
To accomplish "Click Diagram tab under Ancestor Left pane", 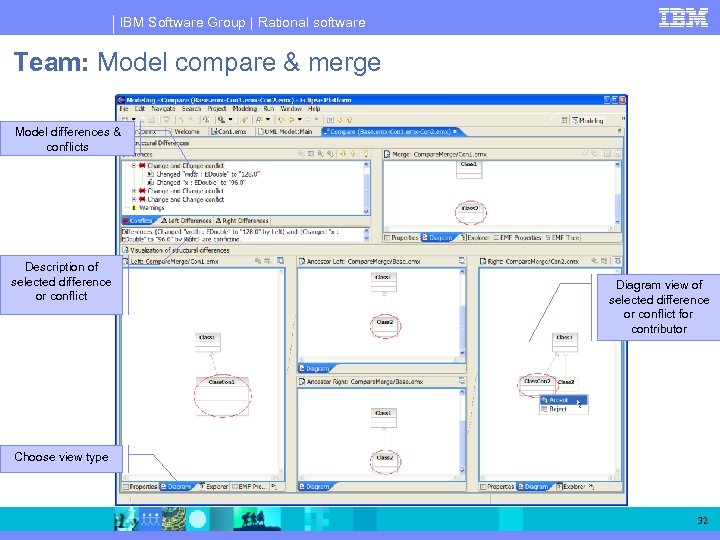I will (314, 368).
